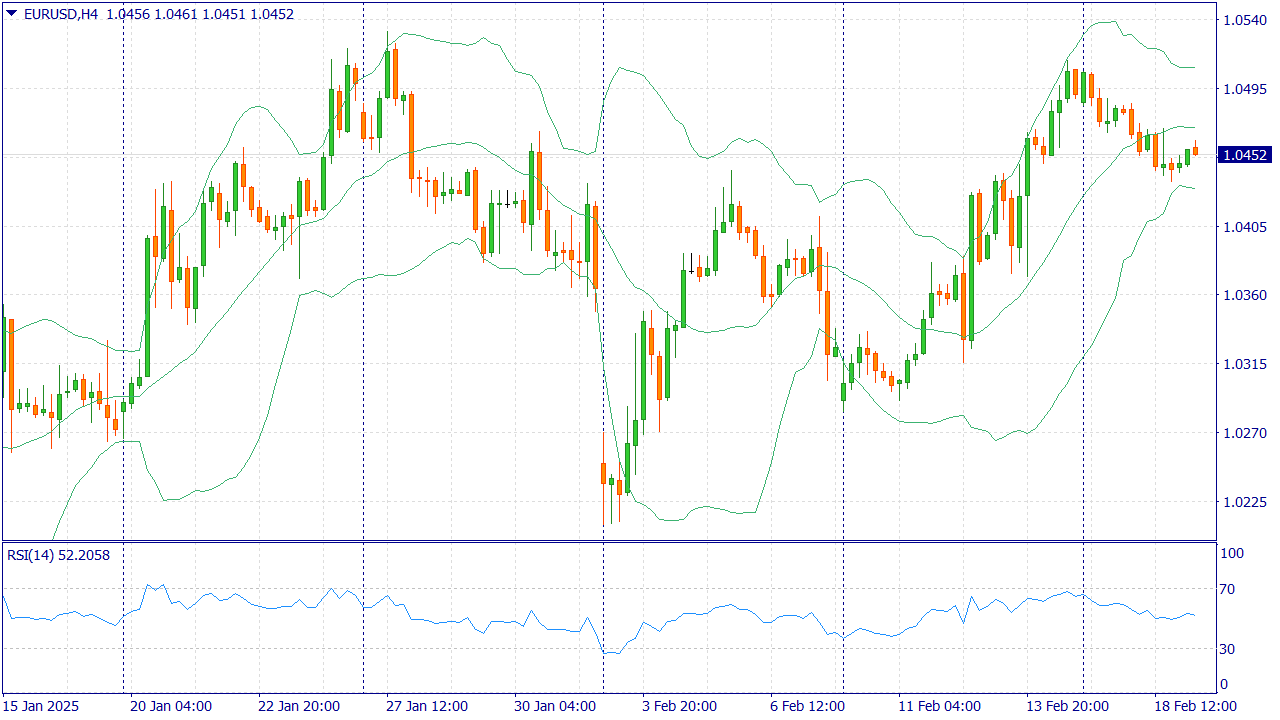Click the 3 Feb 20:00 time label

[679, 706]
